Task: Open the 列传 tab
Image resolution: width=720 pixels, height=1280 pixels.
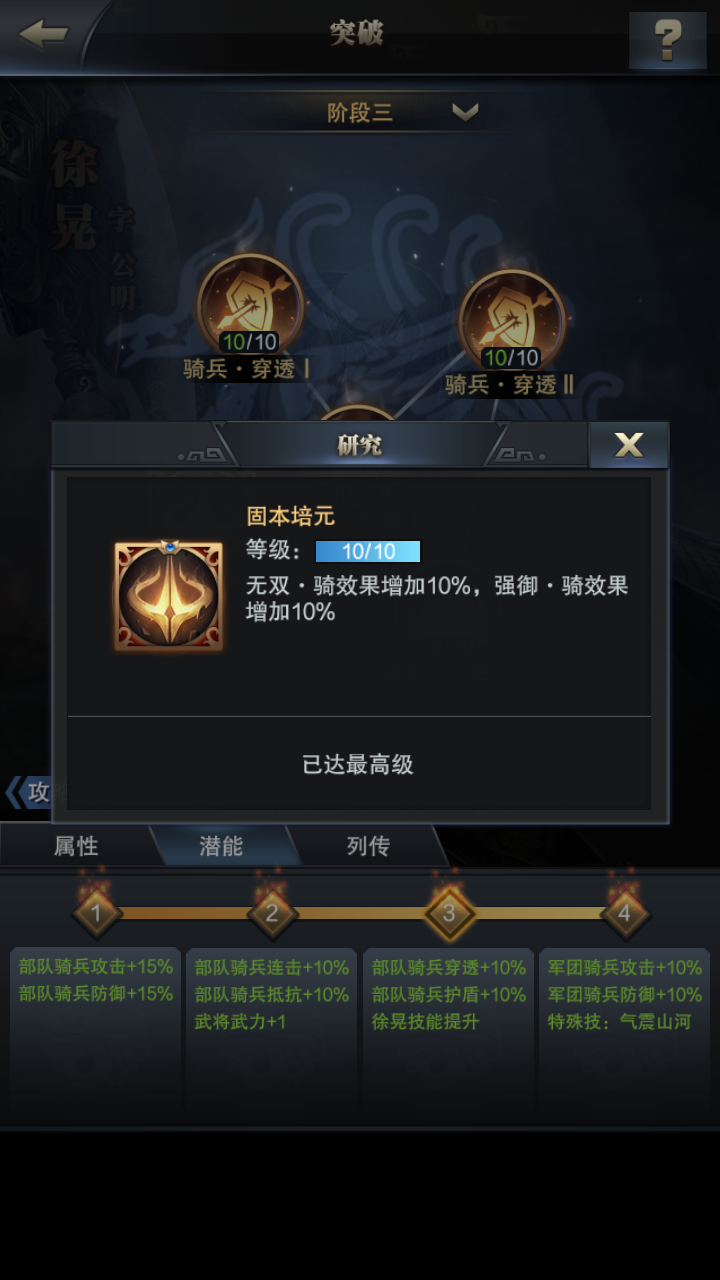Action: pyautogui.click(x=368, y=846)
